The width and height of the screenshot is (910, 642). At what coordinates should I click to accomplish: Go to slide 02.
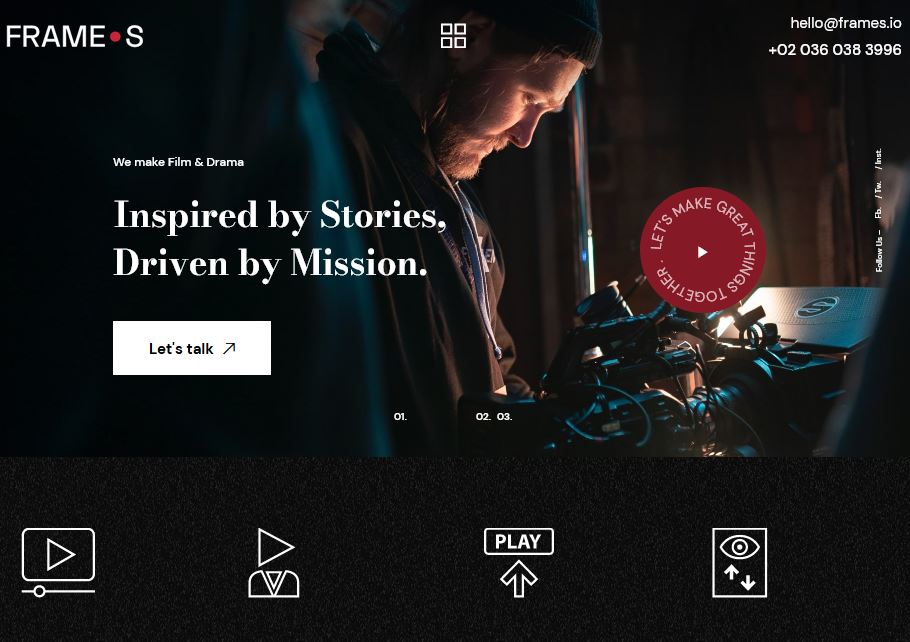pos(483,417)
